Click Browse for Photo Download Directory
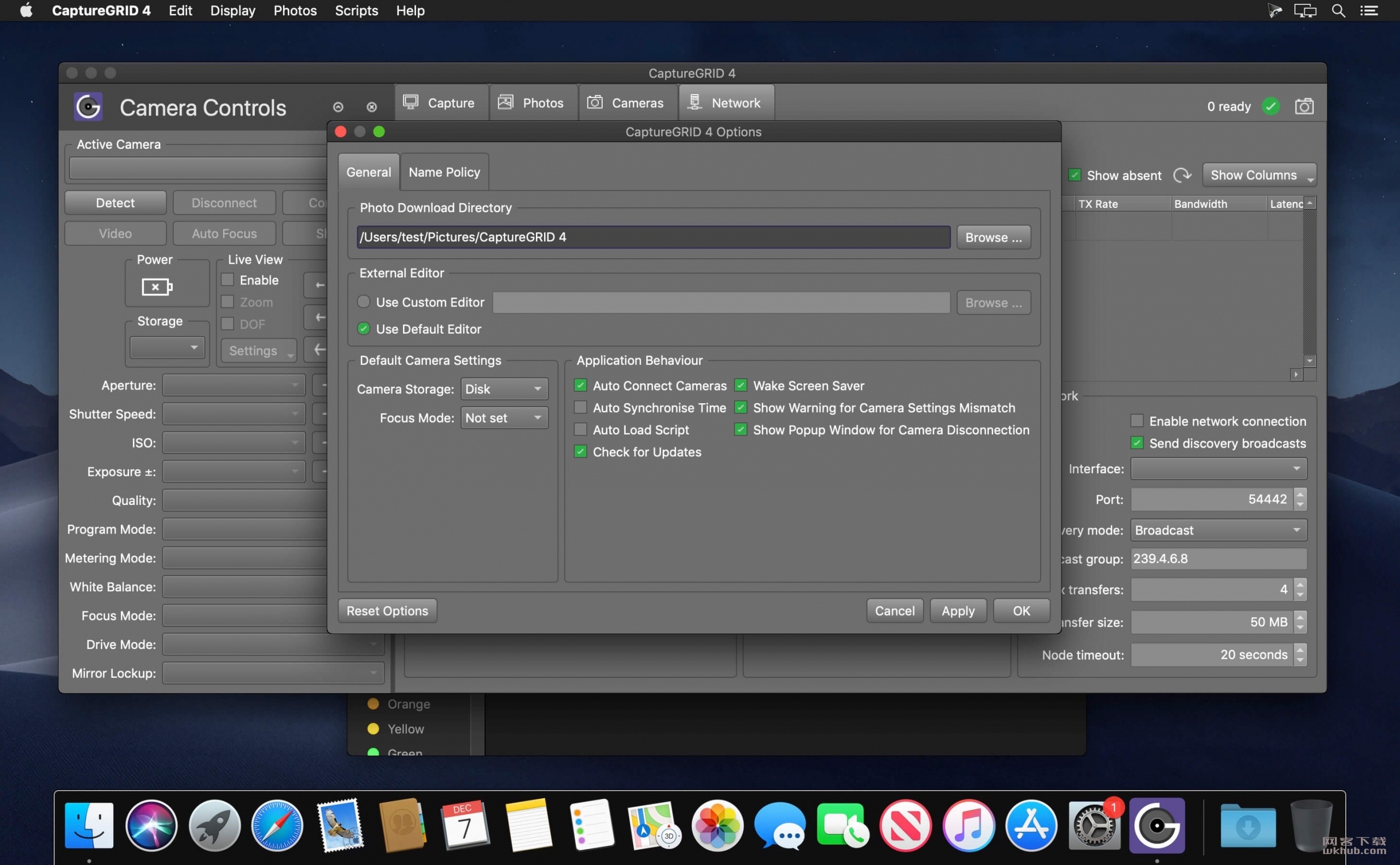This screenshot has height=865, width=1400. click(x=993, y=237)
